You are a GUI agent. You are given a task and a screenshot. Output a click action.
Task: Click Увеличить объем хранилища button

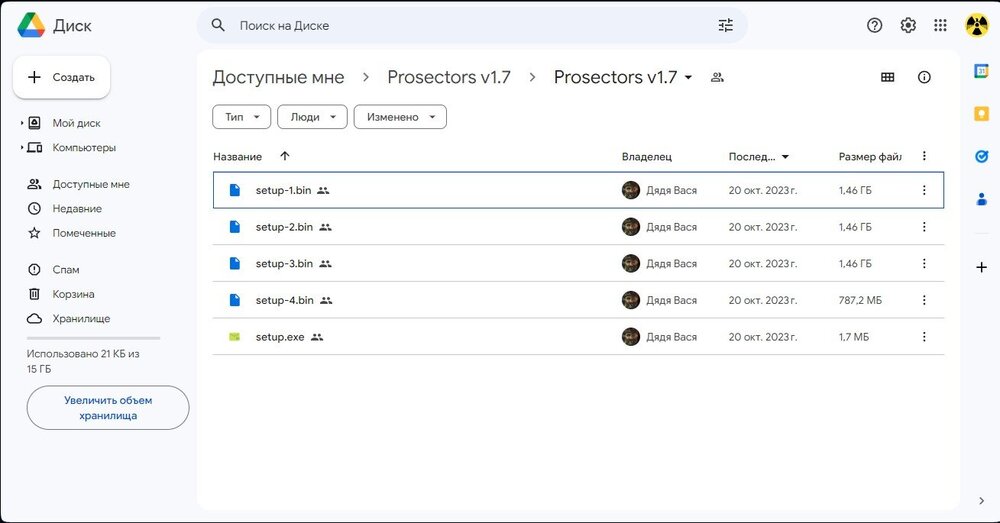pos(108,408)
